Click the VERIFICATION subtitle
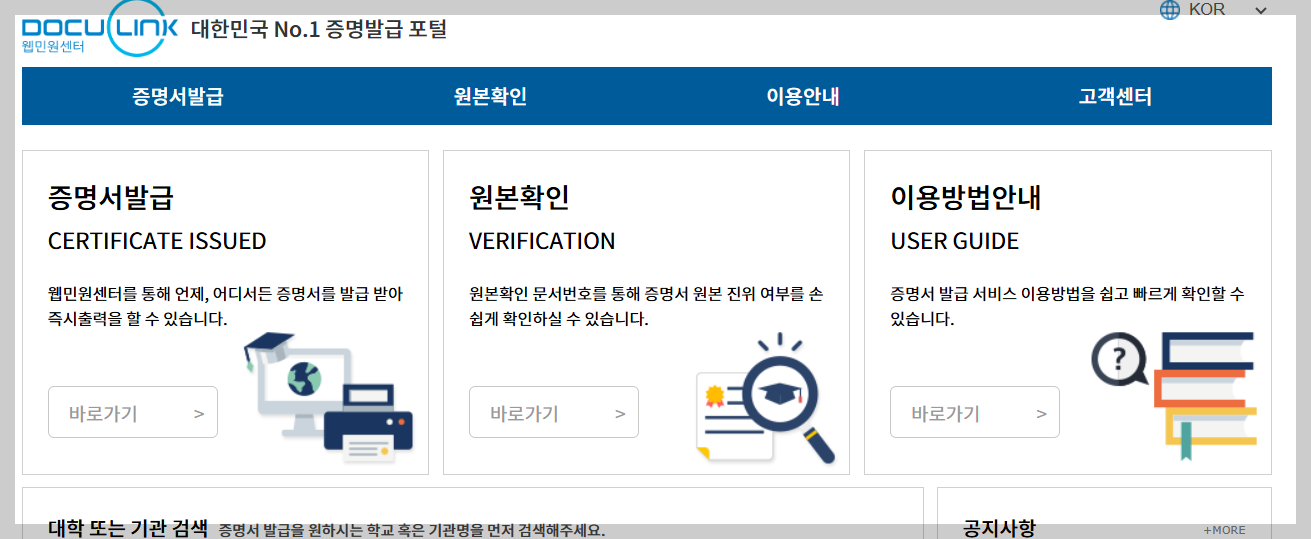Viewport: 1311px width, 539px height. [x=542, y=241]
